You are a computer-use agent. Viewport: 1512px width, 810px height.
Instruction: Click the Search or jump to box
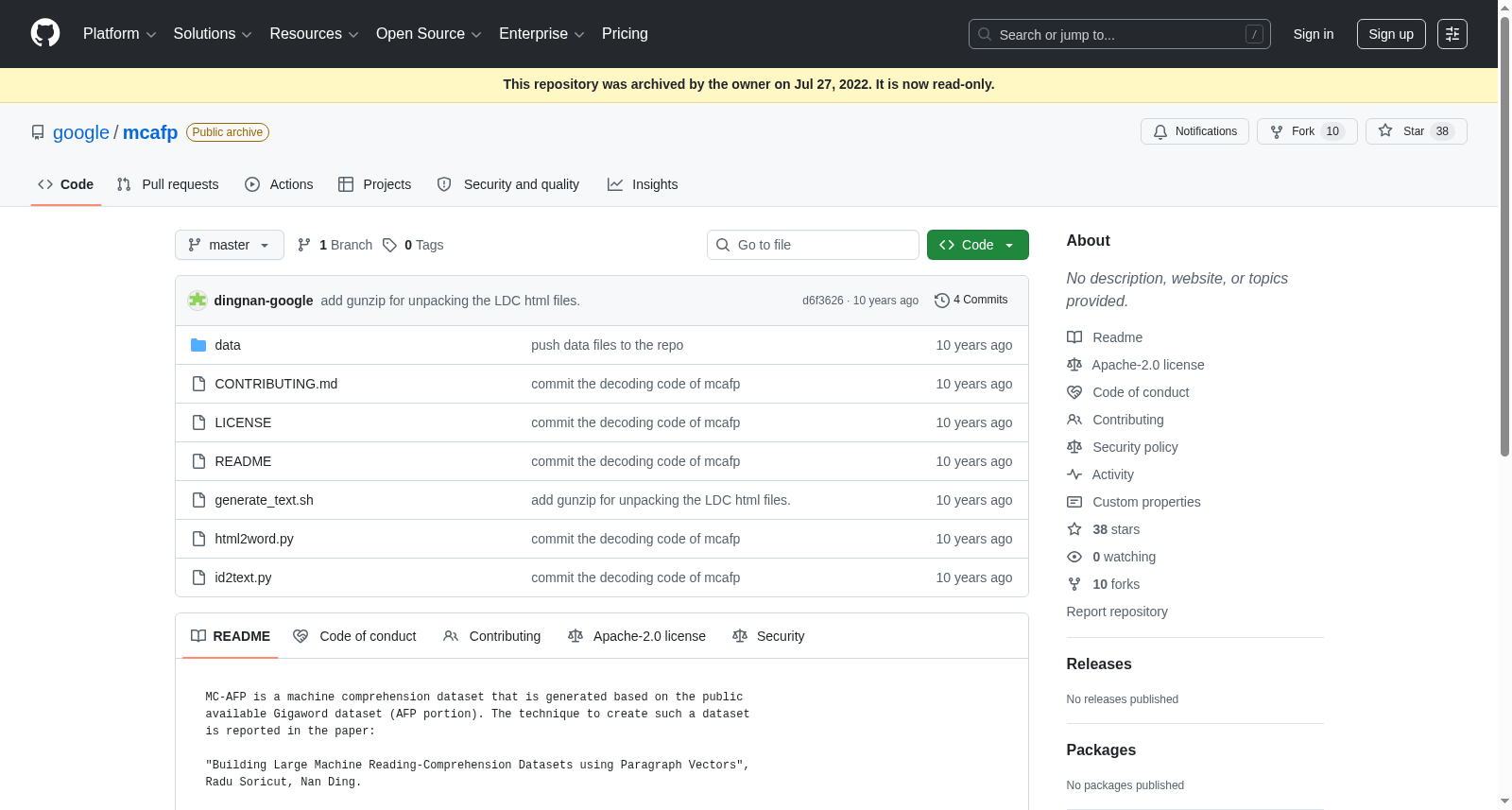pos(1120,34)
